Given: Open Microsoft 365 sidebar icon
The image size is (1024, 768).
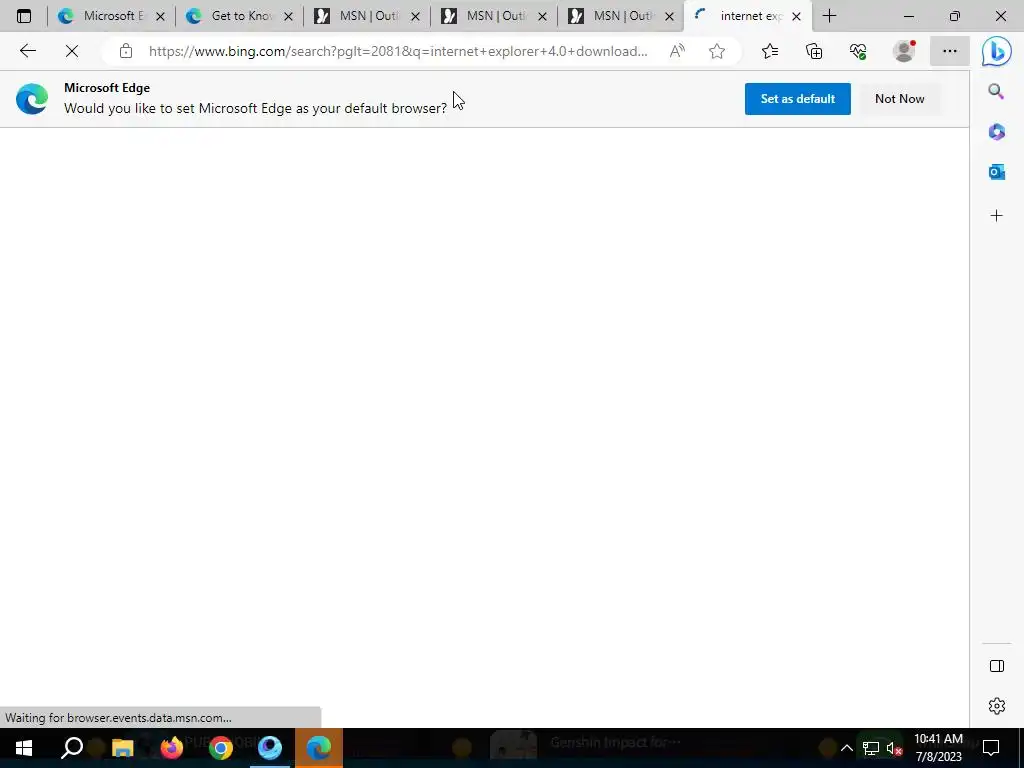Looking at the screenshot, I should (x=997, y=132).
